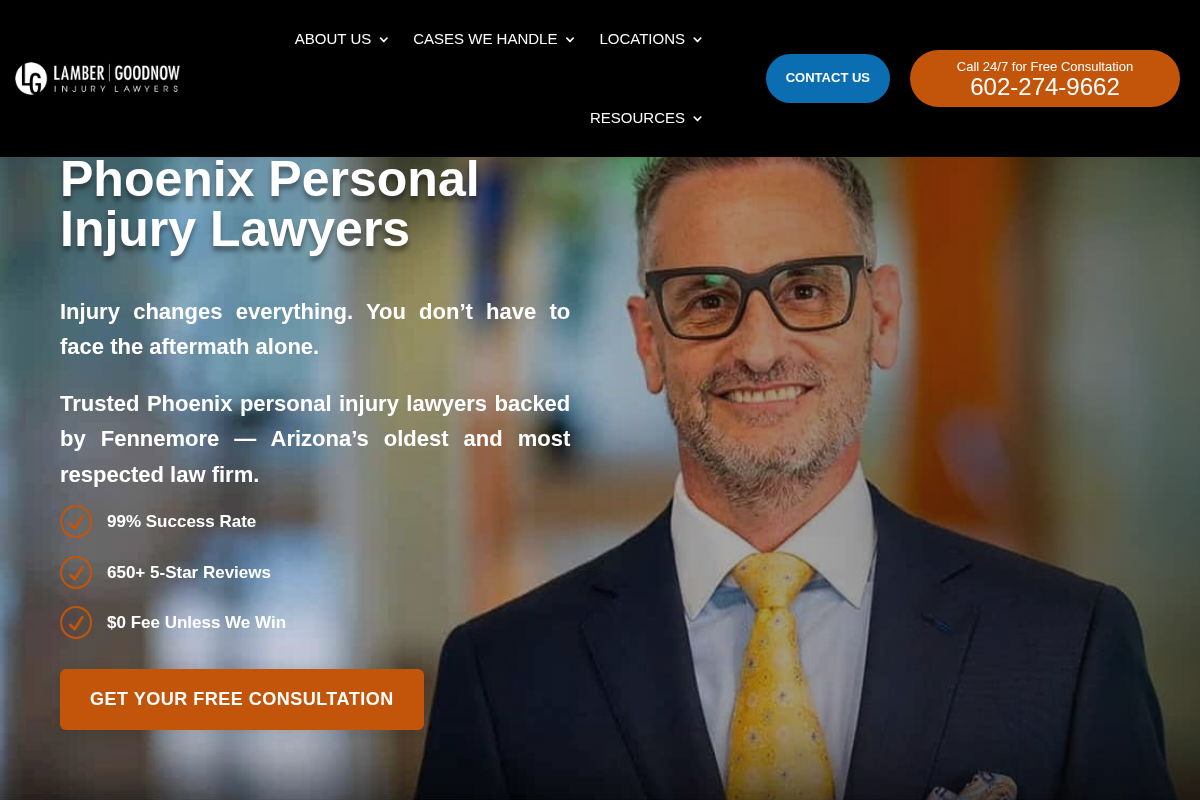The image size is (1200, 800).
Task: Click Get Your Free Consultation button
Action: tap(242, 699)
